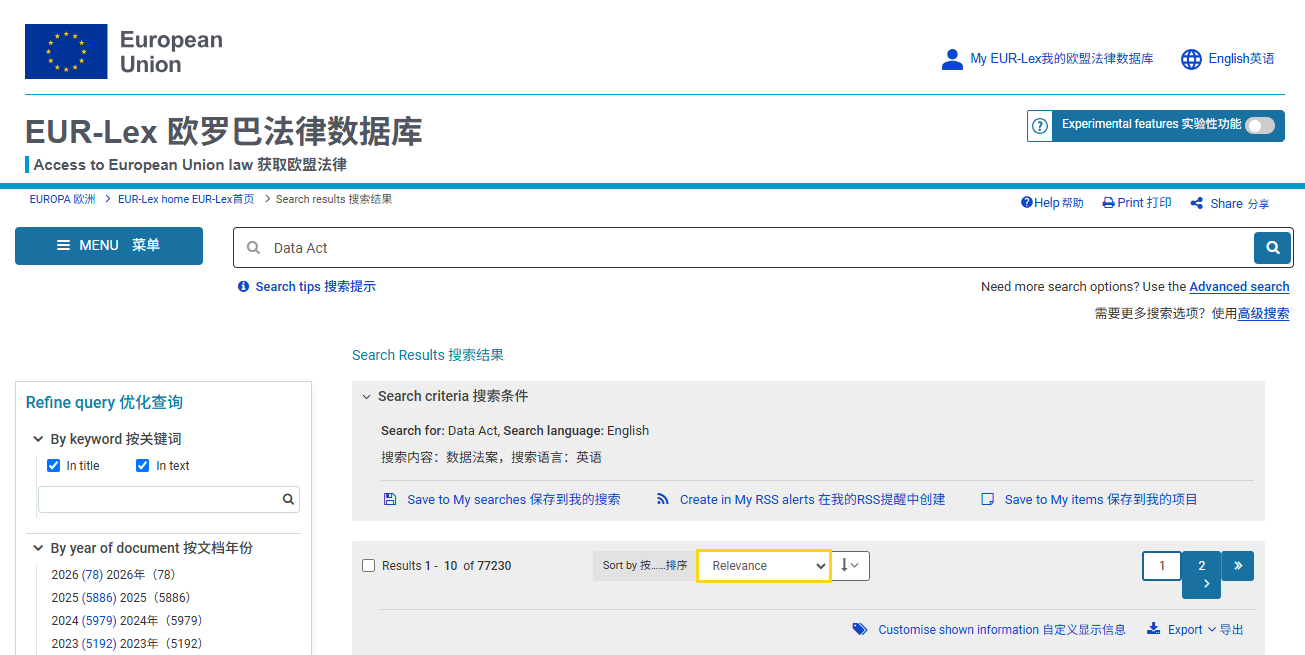The height and width of the screenshot is (655, 1305).
Task: Enable the Experimental features switch
Action: (1261, 125)
